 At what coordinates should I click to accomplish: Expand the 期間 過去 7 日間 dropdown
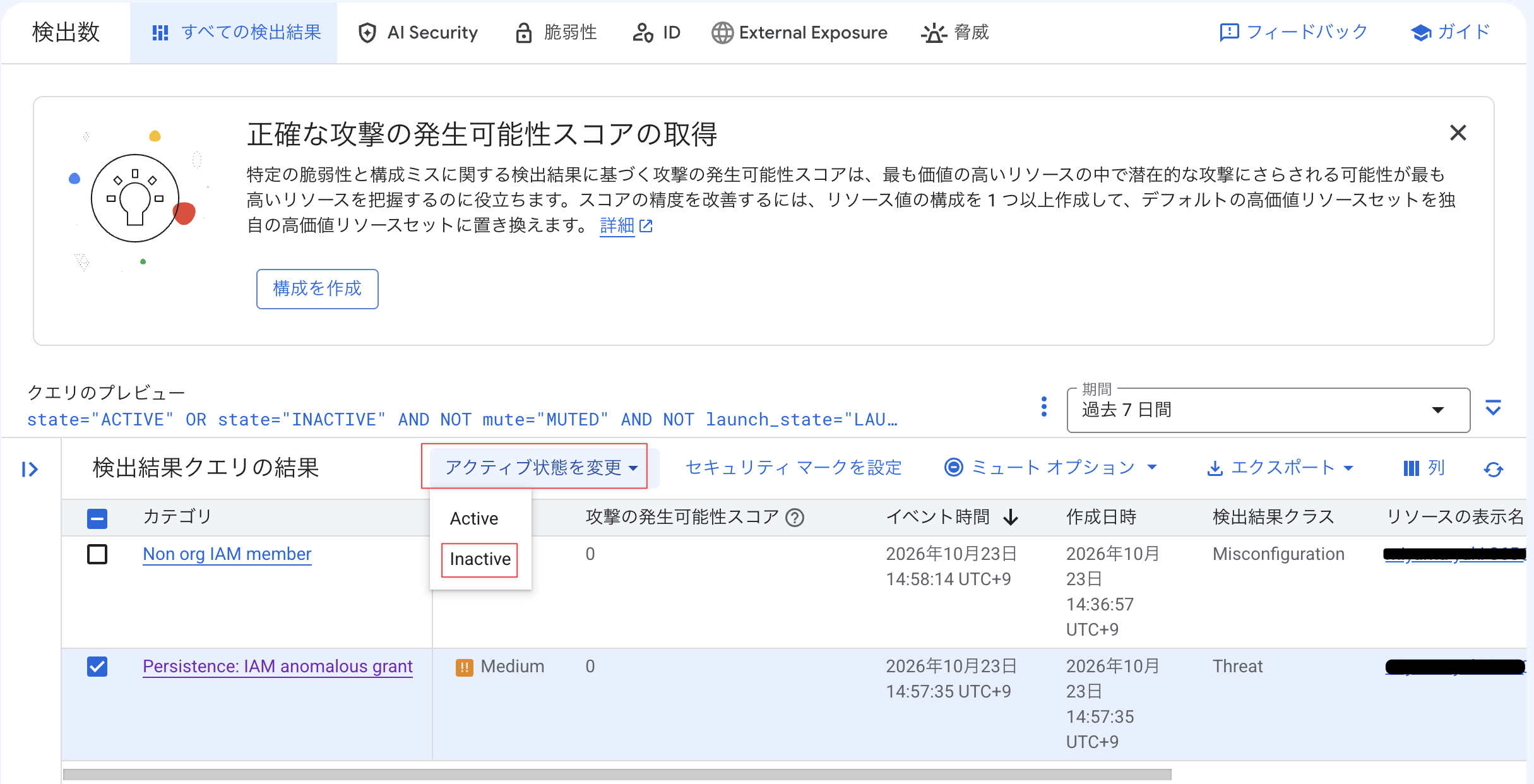1268,410
